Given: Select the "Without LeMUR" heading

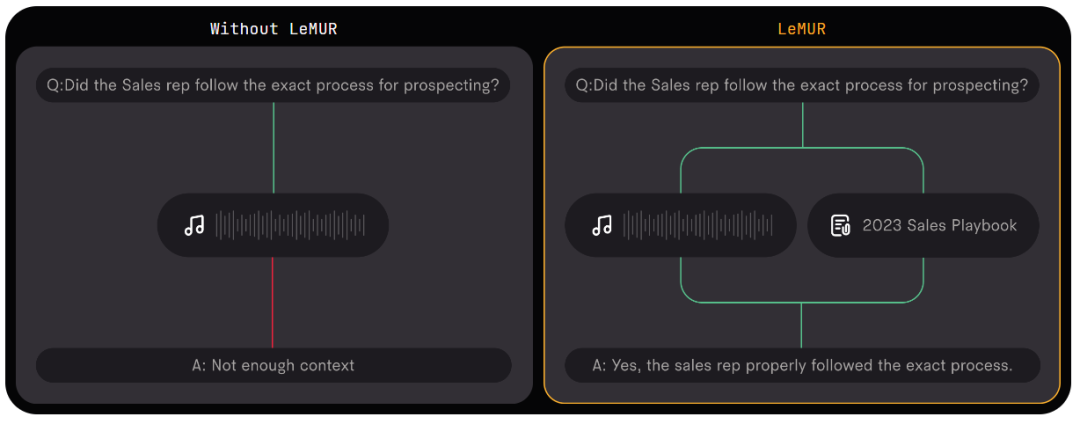Looking at the screenshot, I should click(273, 29).
